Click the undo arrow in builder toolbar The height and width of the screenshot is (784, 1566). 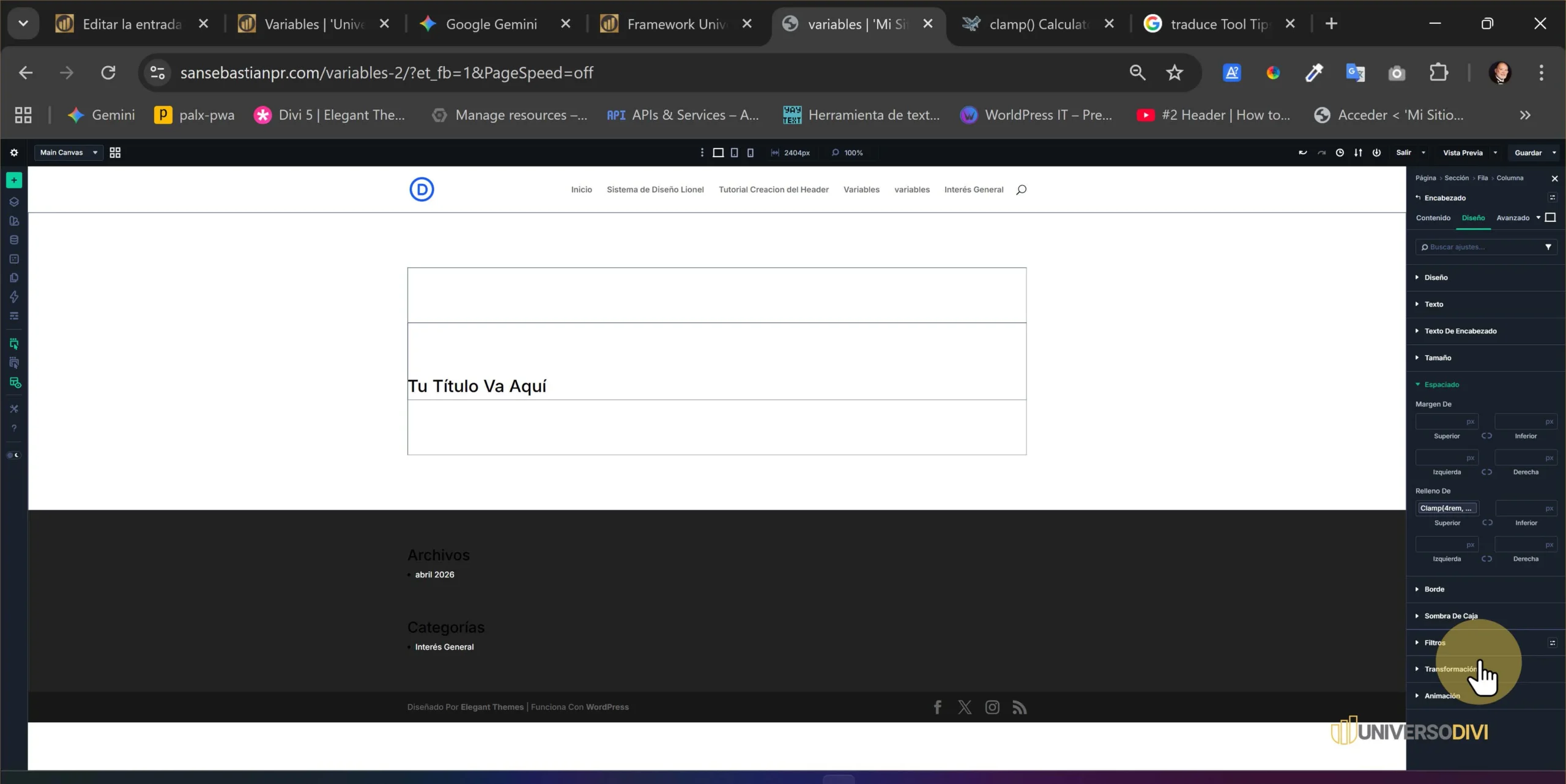(x=1302, y=153)
